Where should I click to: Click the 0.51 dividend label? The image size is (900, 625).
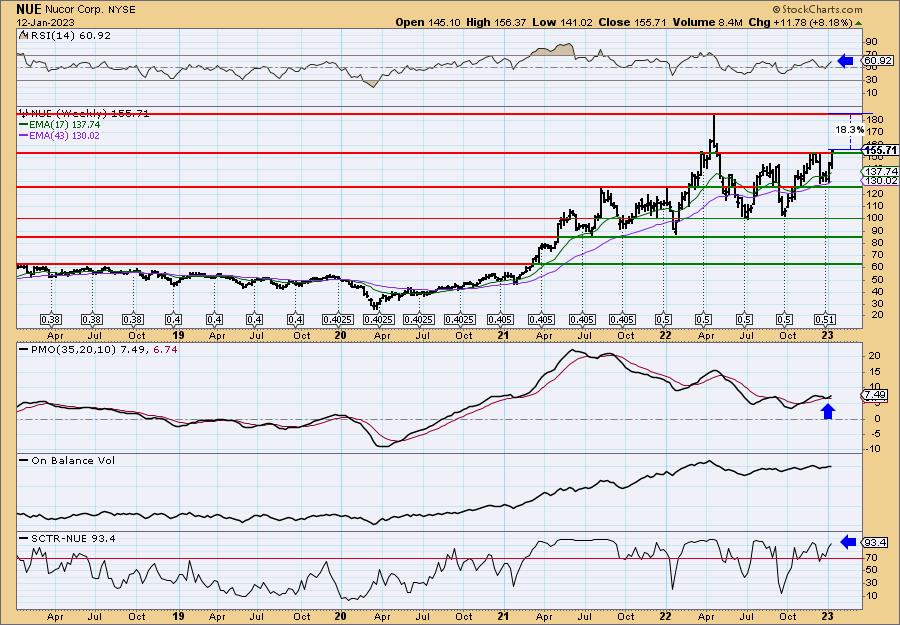(824, 319)
